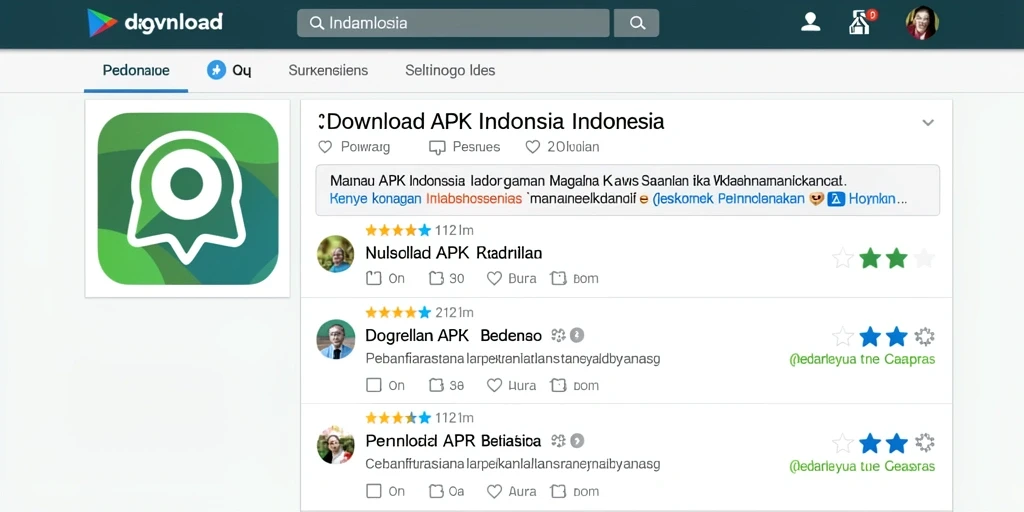Tick the On checkbox under Dogrellan APK

(373, 385)
